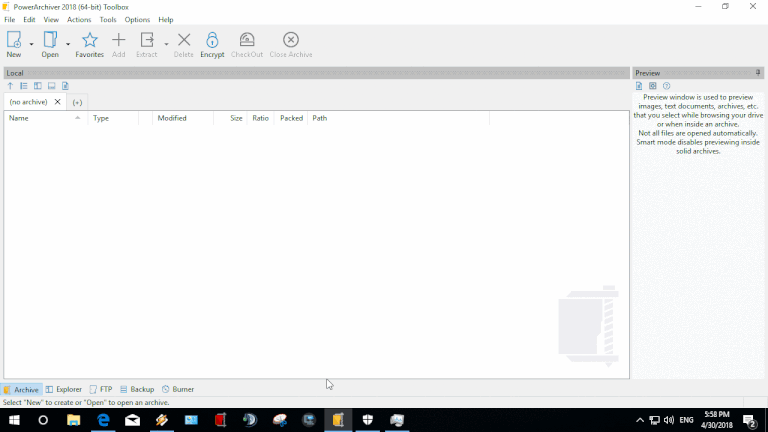The image size is (768, 432).
Task: Open the Windows Start menu
Action: click(x=14, y=420)
